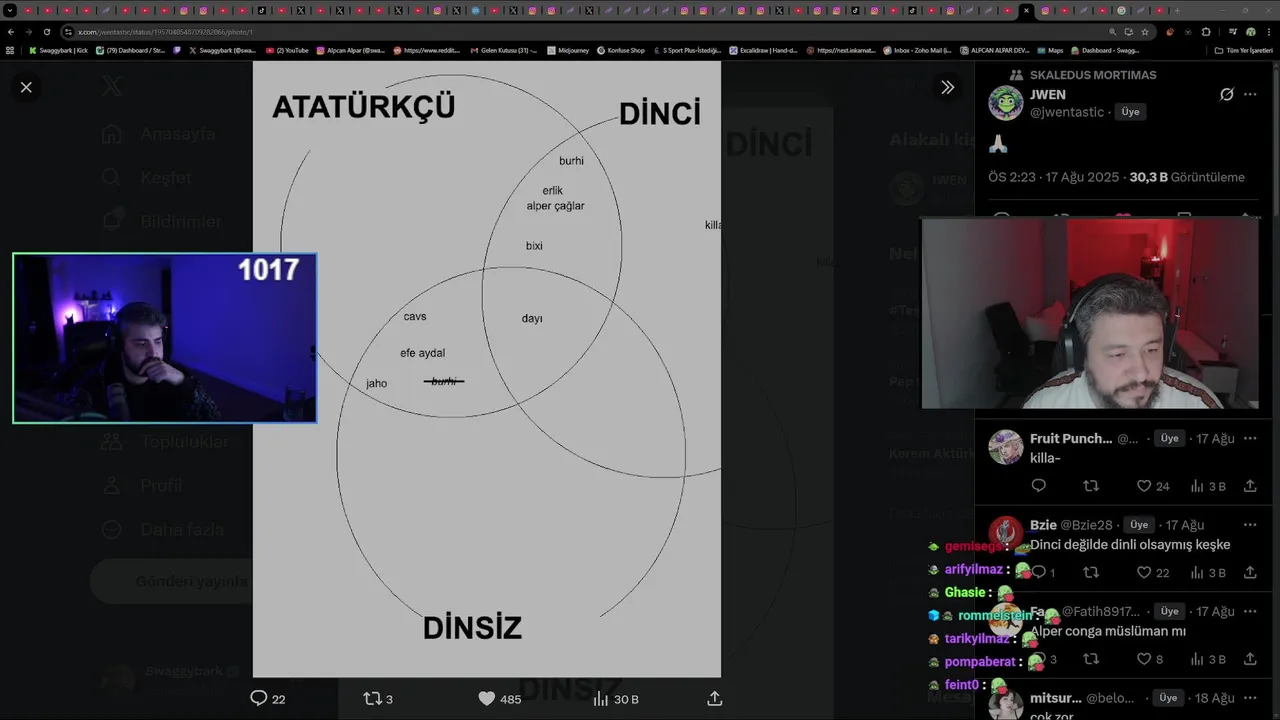Share the photo tweet via share icon

click(x=714, y=698)
